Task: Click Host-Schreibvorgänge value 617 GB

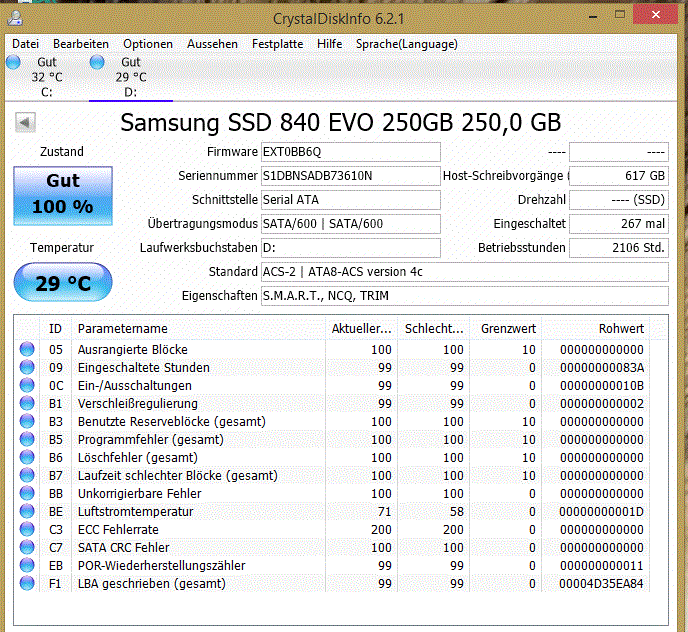Action: click(x=619, y=176)
